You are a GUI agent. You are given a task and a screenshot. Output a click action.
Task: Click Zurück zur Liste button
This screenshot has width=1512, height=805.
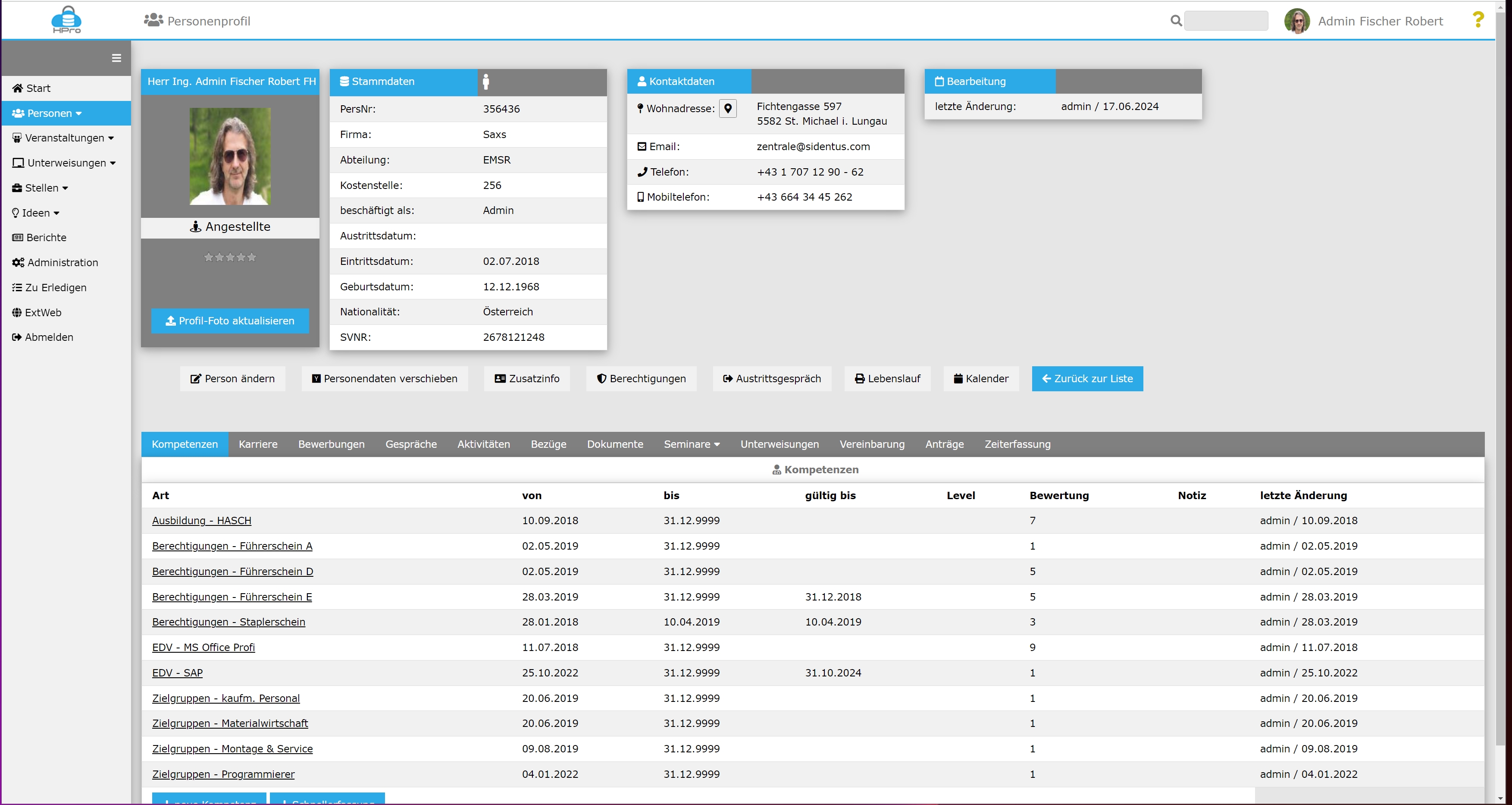pos(1087,379)
